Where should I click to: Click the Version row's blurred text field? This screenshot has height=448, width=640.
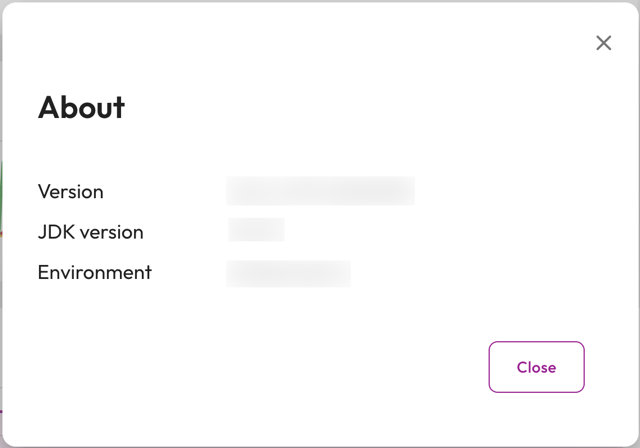coord(320,190)
